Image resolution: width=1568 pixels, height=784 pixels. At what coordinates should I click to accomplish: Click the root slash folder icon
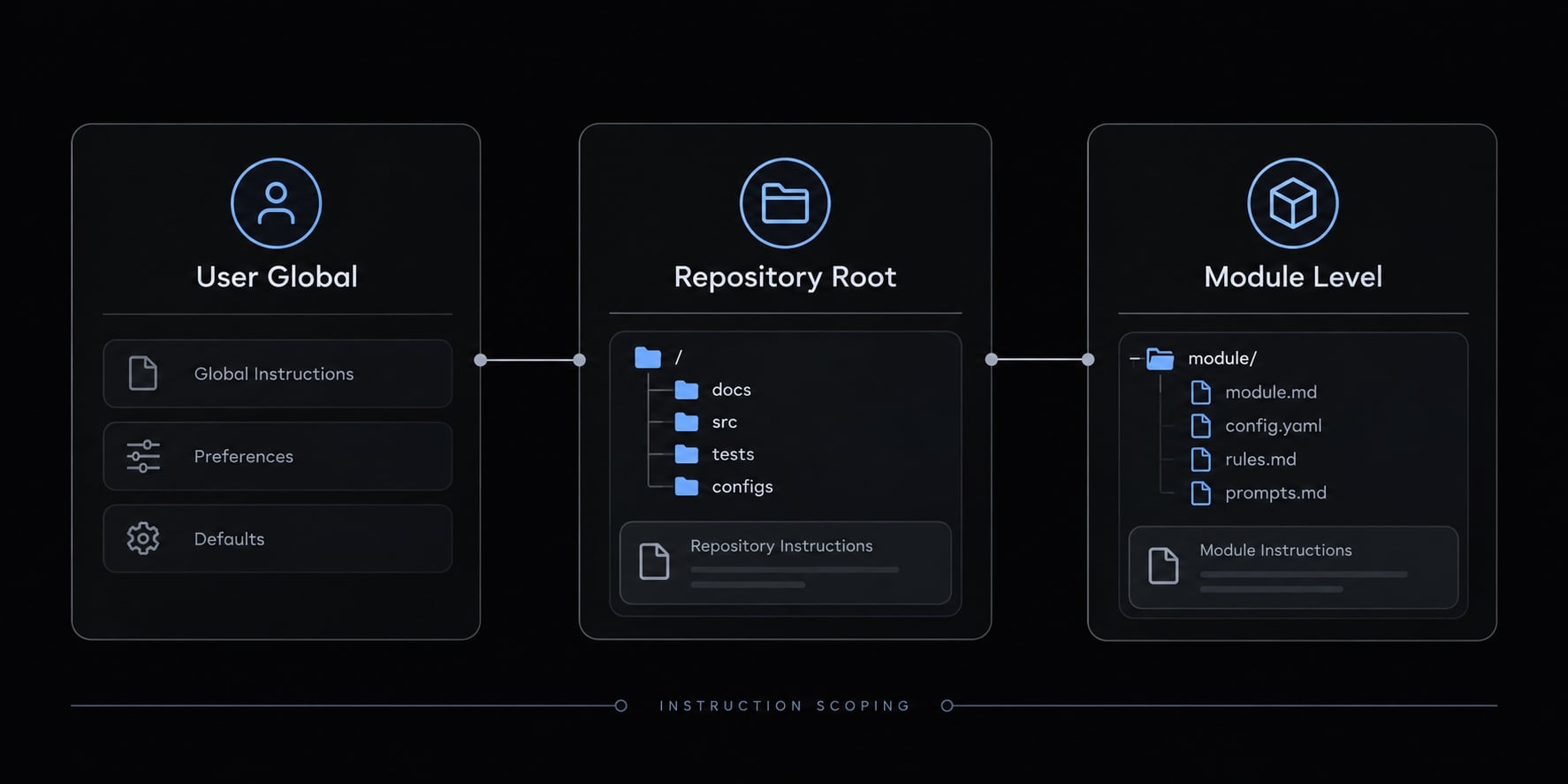tap(648, 358)
